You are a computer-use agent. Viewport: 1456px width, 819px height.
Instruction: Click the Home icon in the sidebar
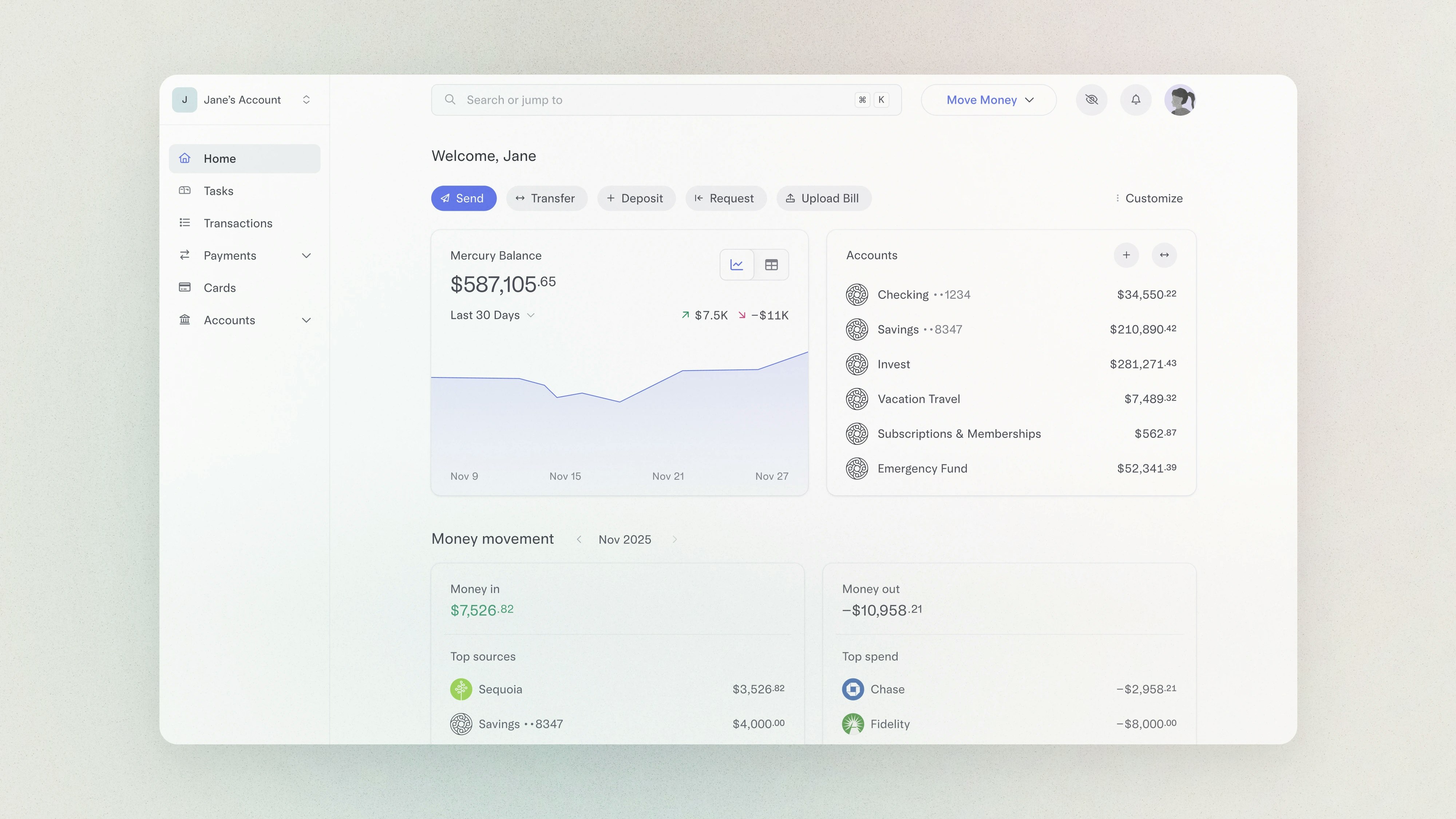pyautogui.click(x=185, y=158)
